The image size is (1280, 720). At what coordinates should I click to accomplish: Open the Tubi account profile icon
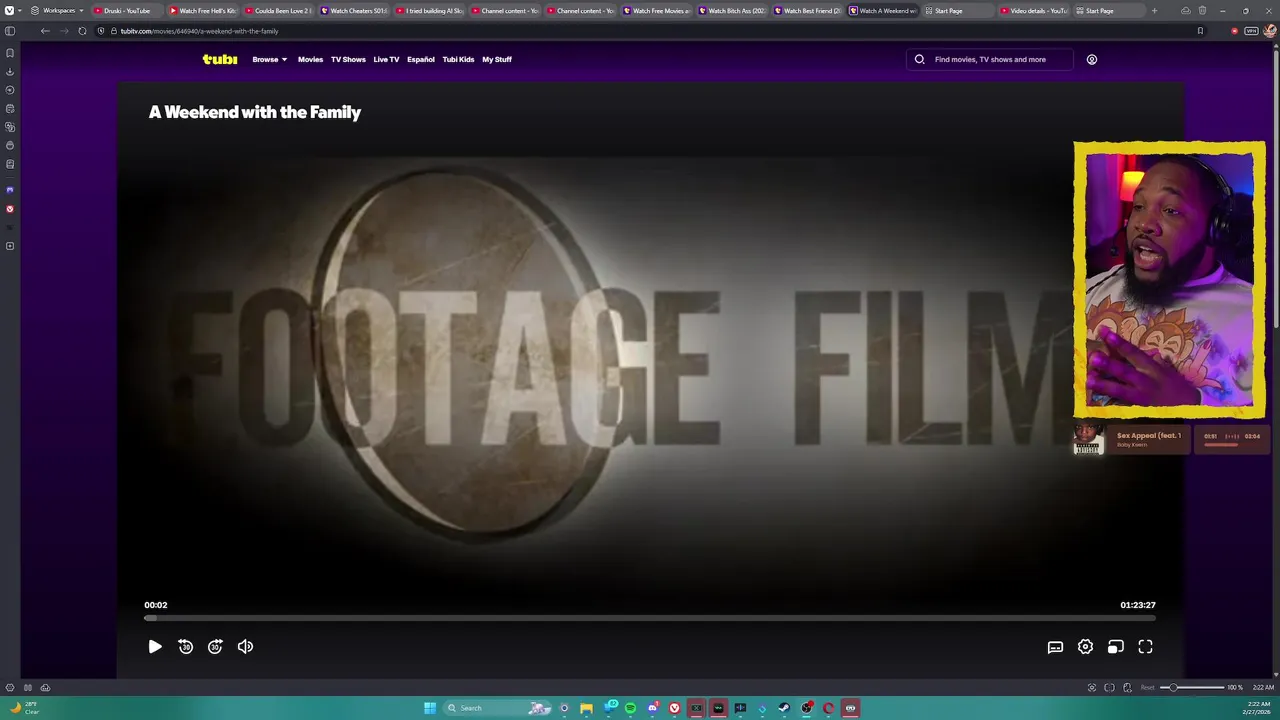click(x=1091, y=59)
